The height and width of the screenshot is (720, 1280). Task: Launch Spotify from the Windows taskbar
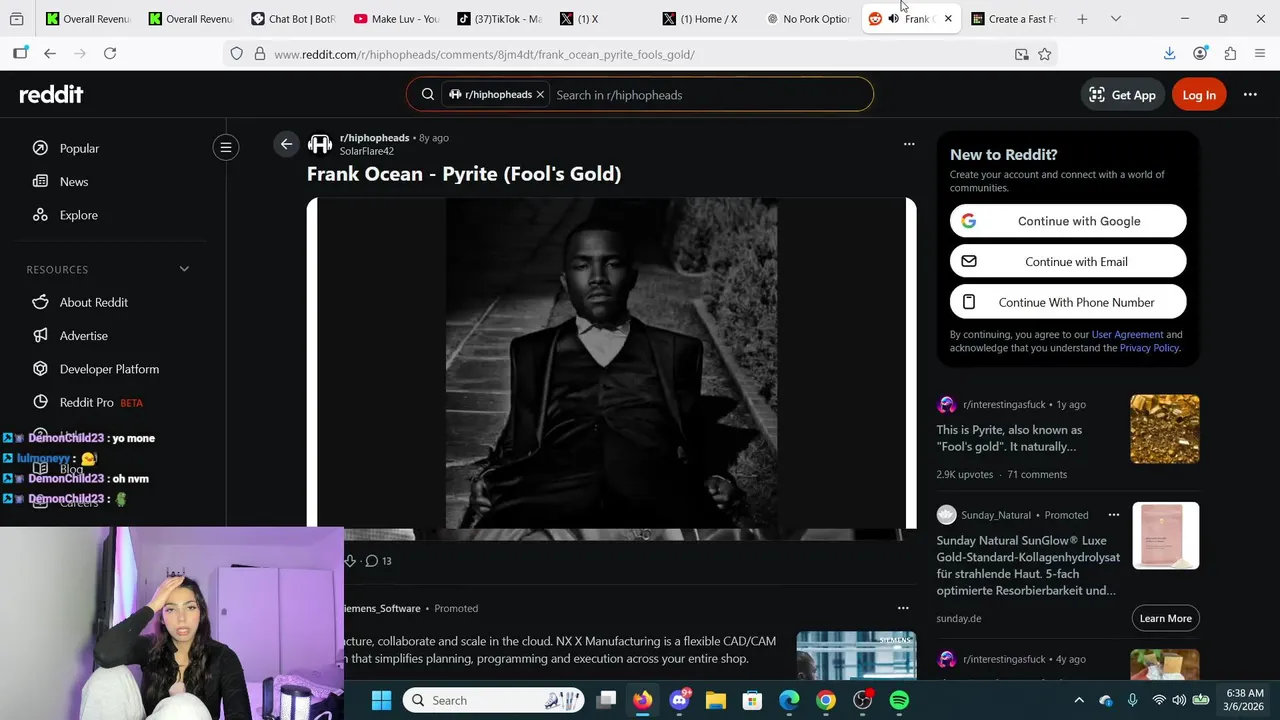tap(899, 700)
